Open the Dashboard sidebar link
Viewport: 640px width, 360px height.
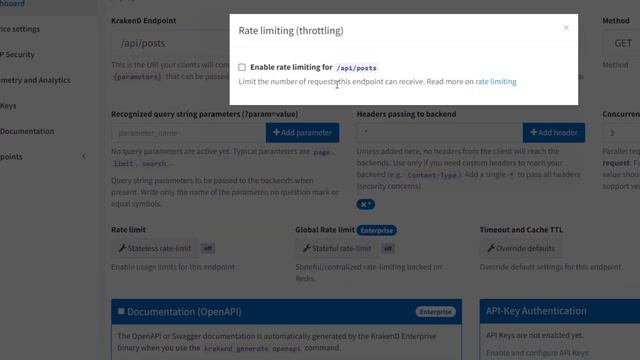point(12,4)
